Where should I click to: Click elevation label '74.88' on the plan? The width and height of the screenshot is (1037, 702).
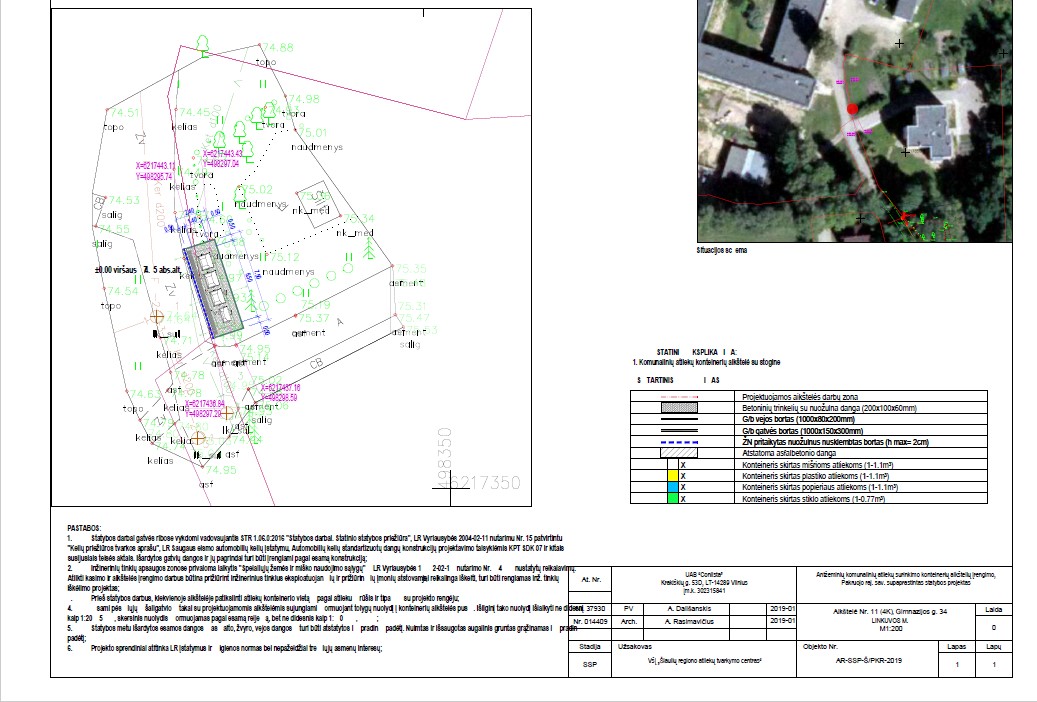[278, 48]
